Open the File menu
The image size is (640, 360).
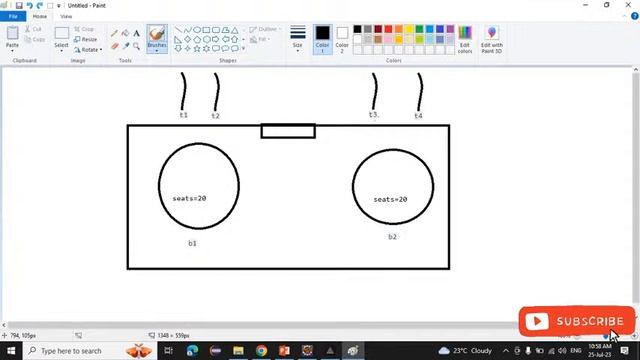pos(13,16)
